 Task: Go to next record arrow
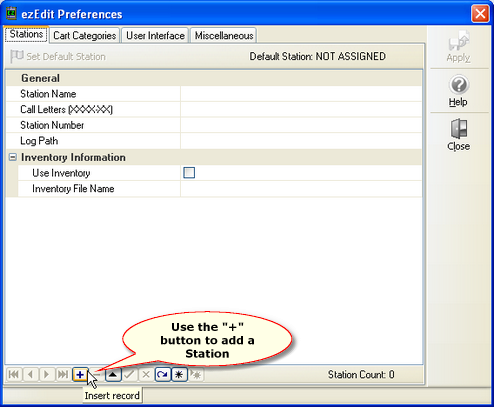(47, 375)
